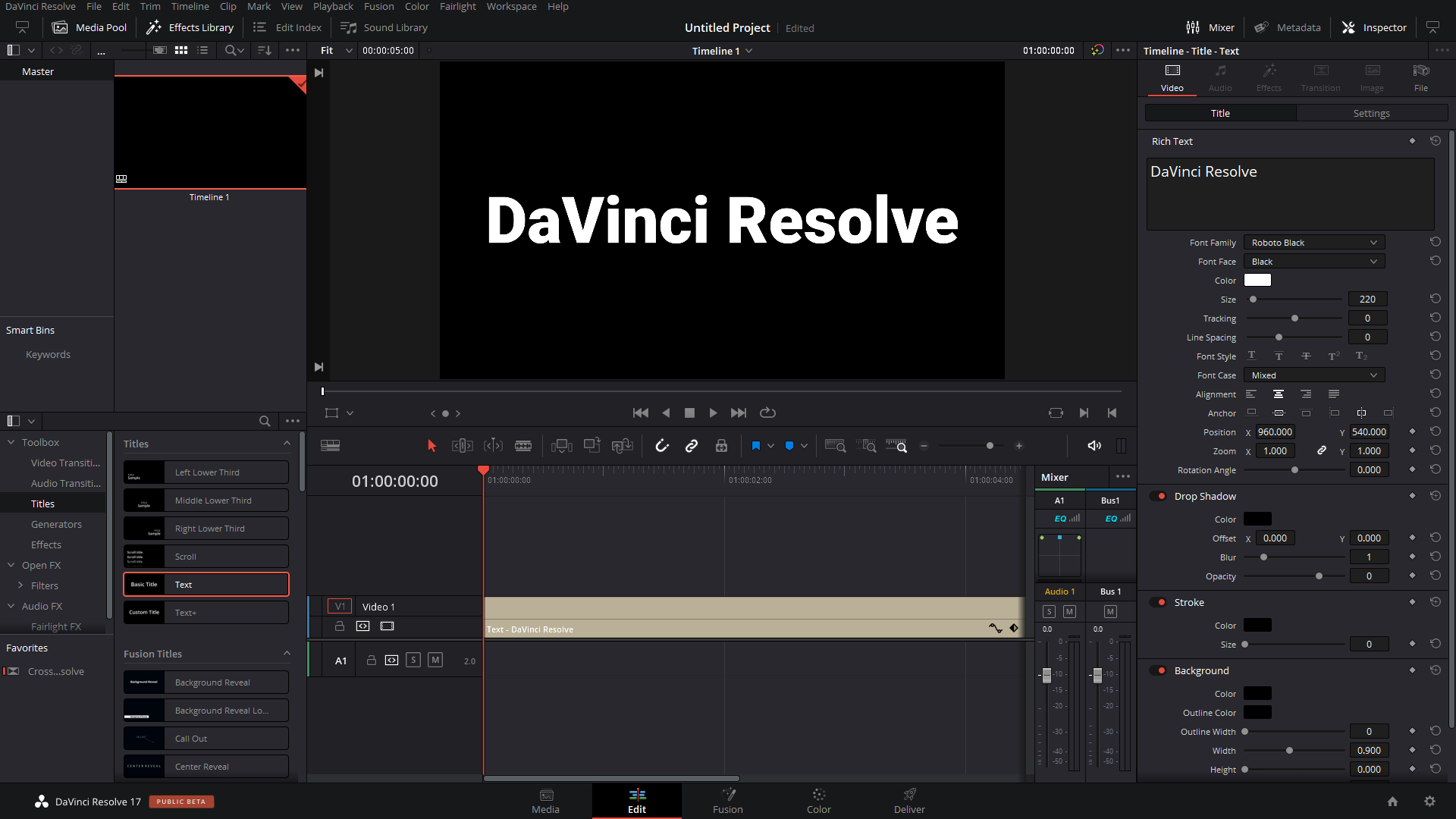1456x819 pixels.
Task: Open the Color page
Action: coord(818,800)
